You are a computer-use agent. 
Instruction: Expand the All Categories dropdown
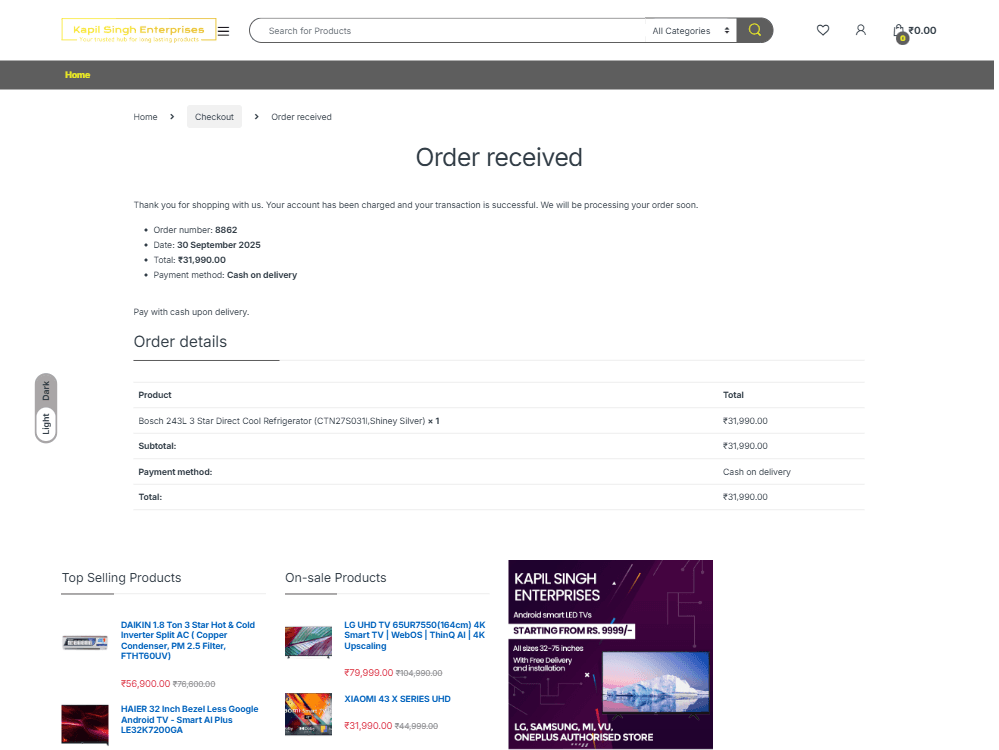[x=692, y=31]
